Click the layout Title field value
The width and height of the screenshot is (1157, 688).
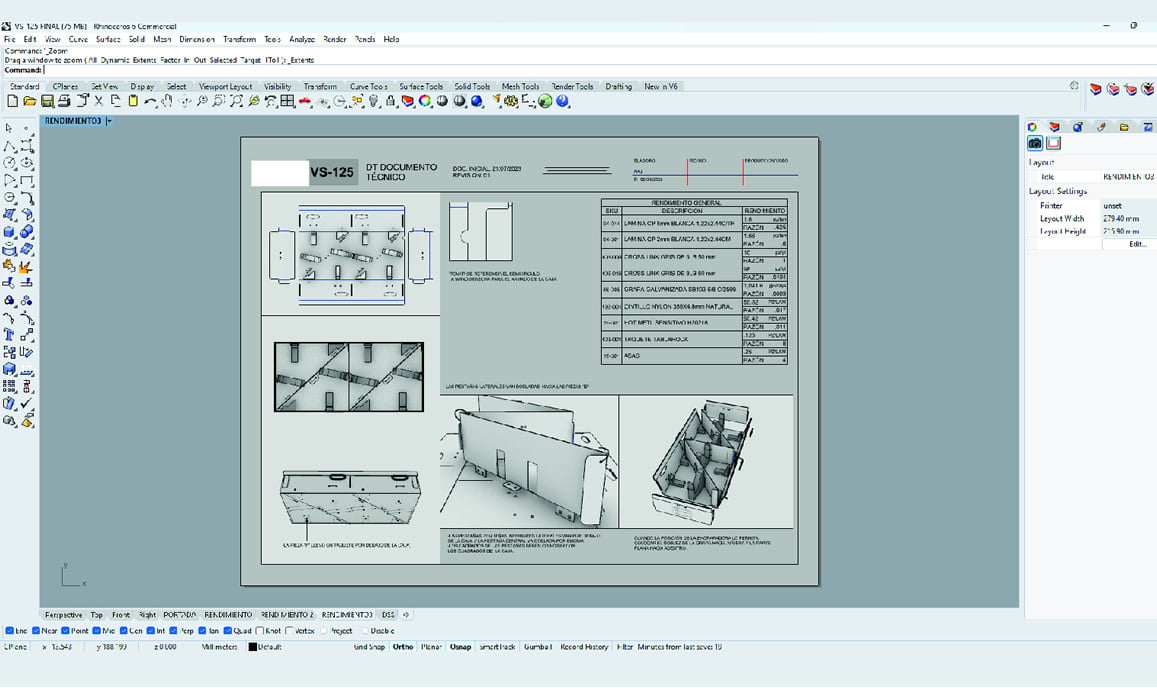point(1127,177)
